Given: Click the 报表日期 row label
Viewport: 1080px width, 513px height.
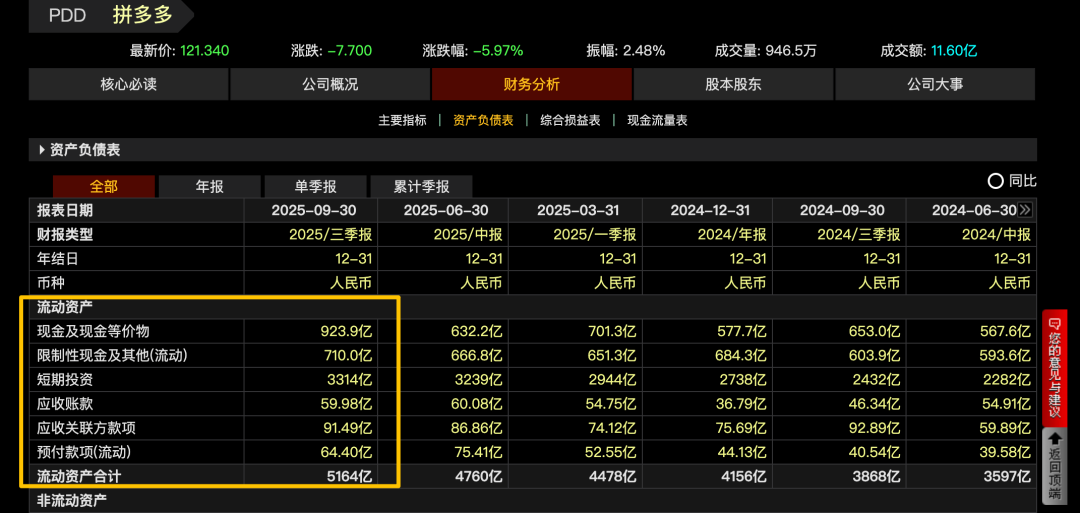Looking at the screenshot, I should tap(65, 210).
